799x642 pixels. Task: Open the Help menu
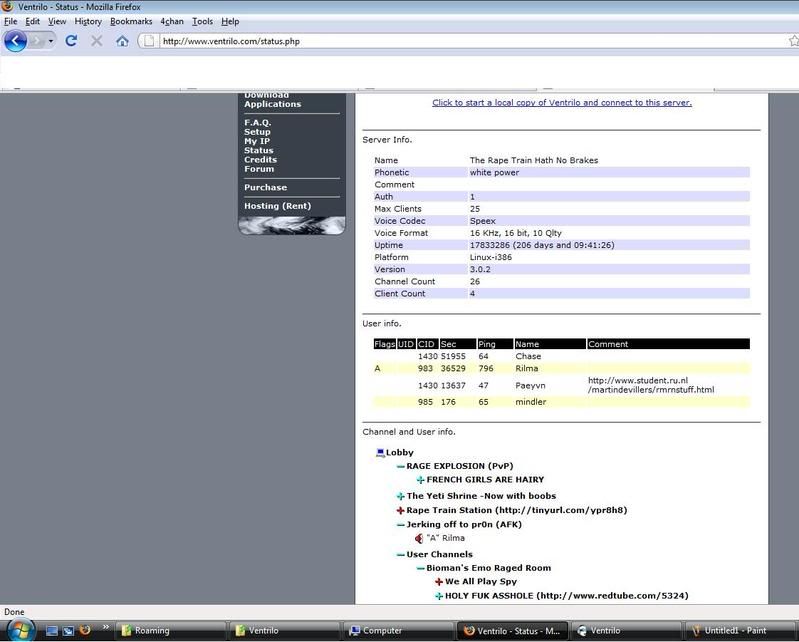(x=230, y=21)
